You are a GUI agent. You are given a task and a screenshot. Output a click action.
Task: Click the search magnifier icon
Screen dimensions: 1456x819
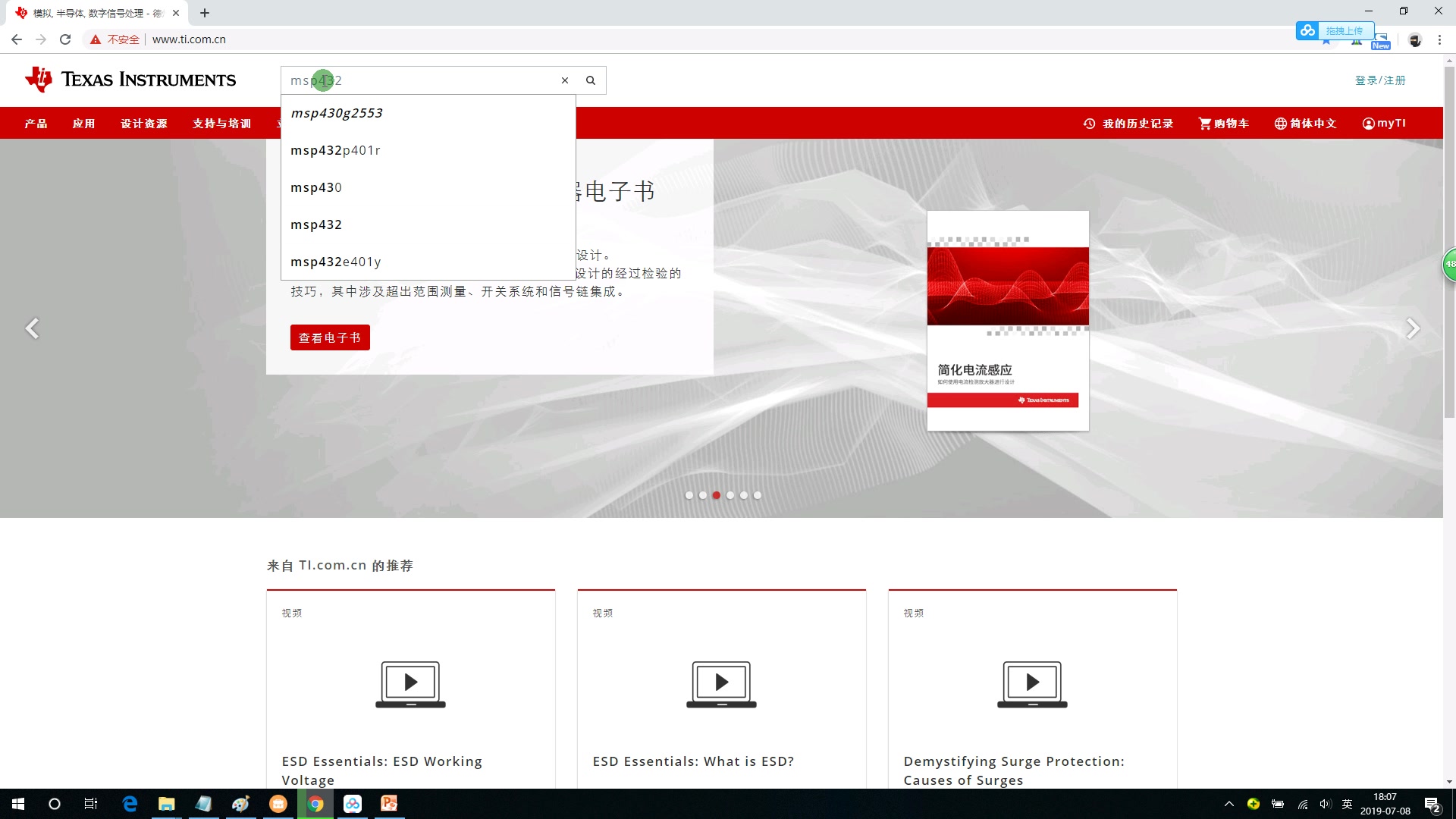(591, 80)
